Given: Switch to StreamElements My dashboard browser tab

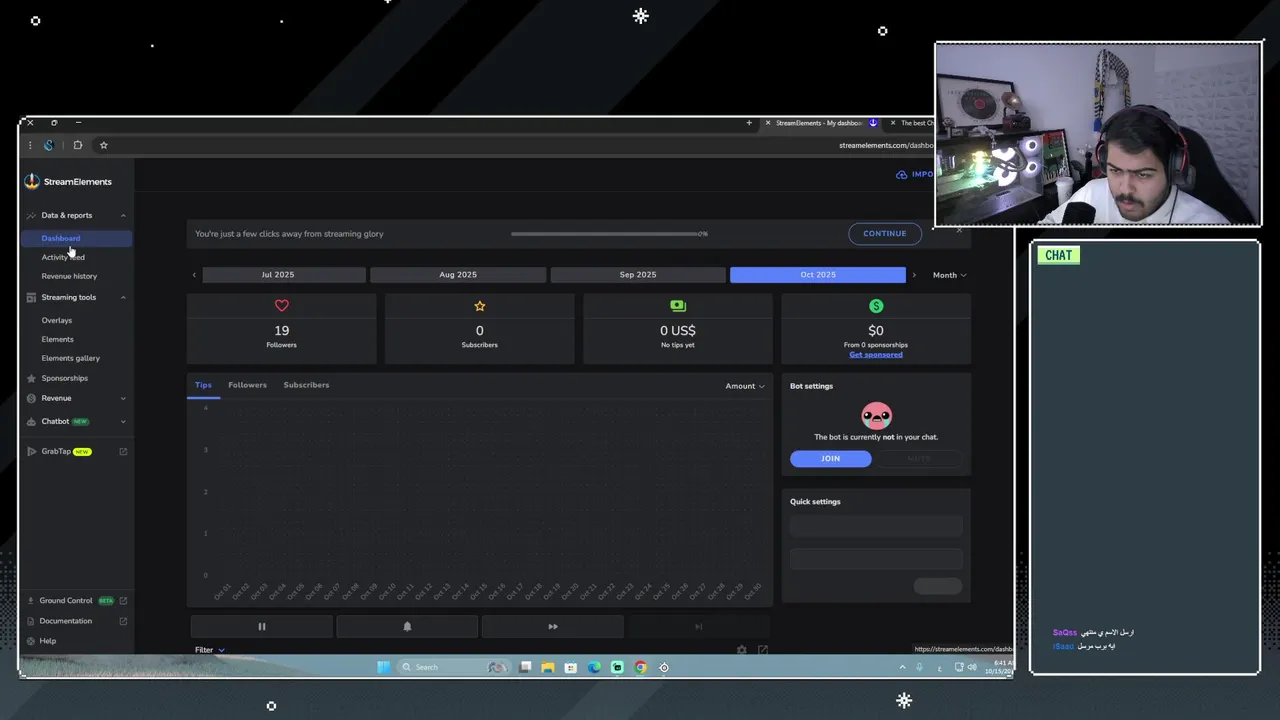Looking at the screenshot, I should pos(819,123).
